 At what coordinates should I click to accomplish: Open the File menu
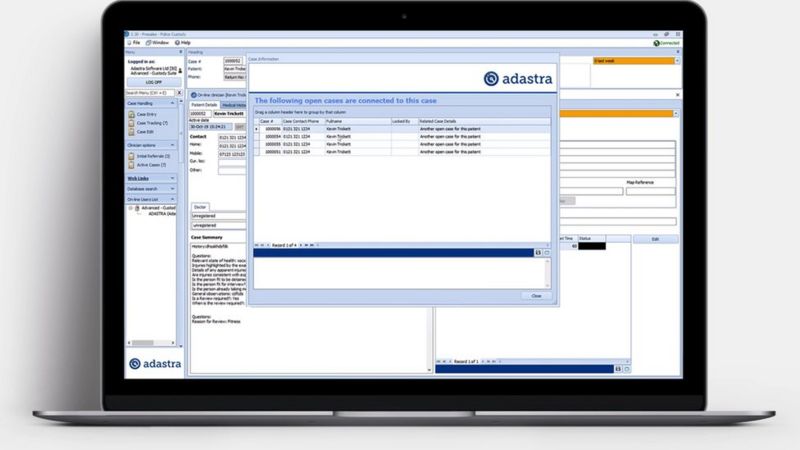click(x=134, y=43)
